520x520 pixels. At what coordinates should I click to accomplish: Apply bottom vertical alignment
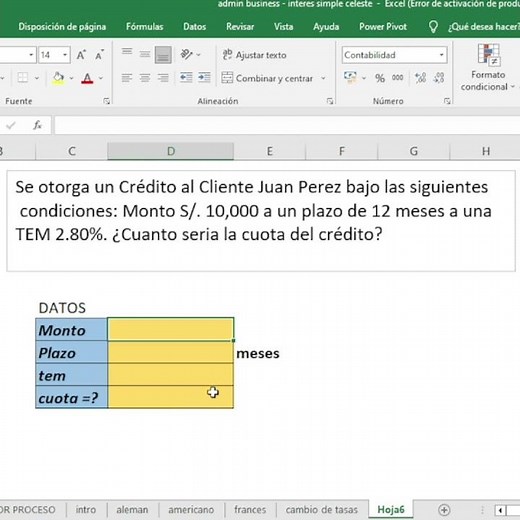coord(163,54)
